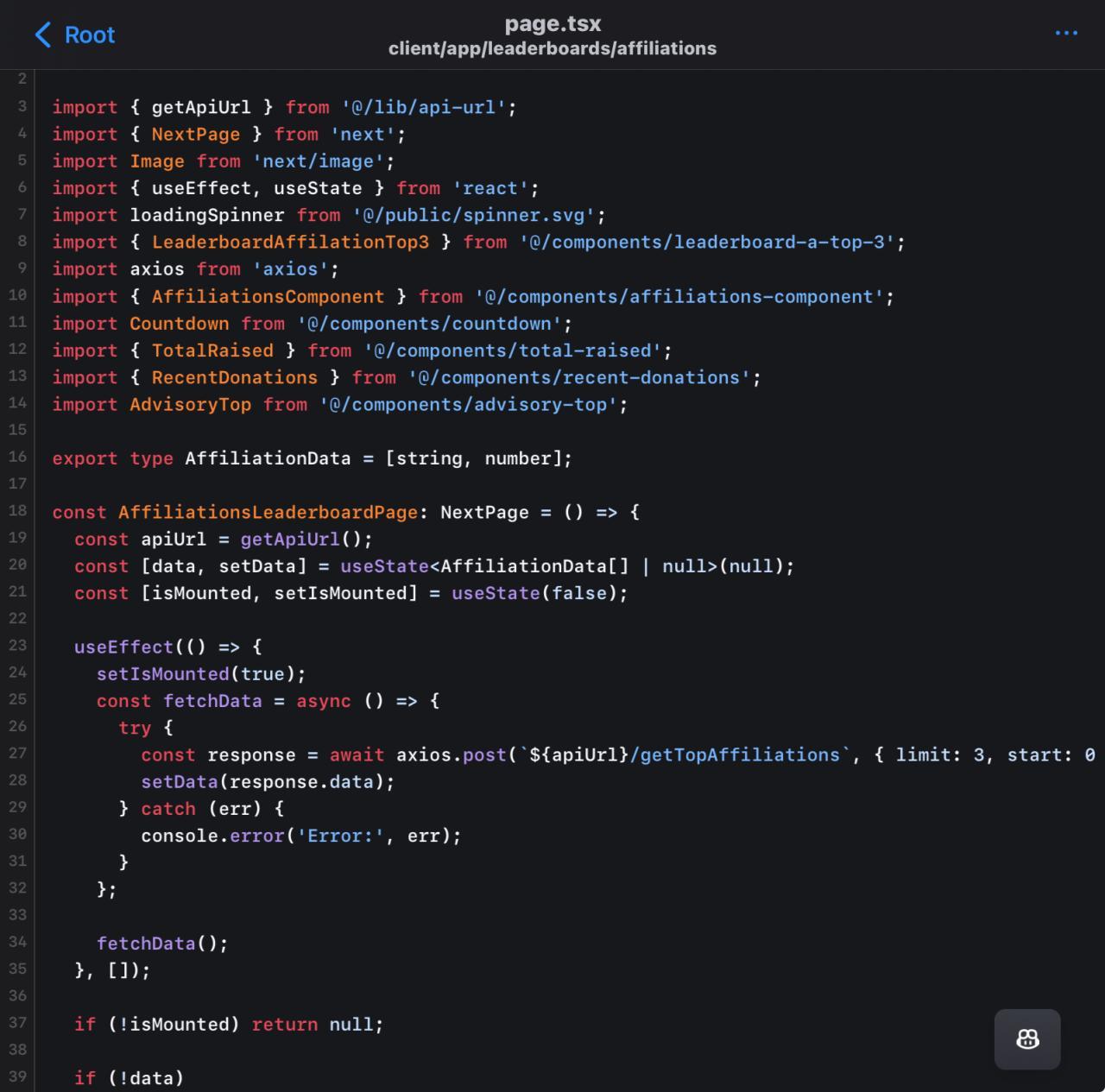Open the Copilot assistant floating button
Viewport: 1105px width, 1092px height.
[x=1027, y=1039]
